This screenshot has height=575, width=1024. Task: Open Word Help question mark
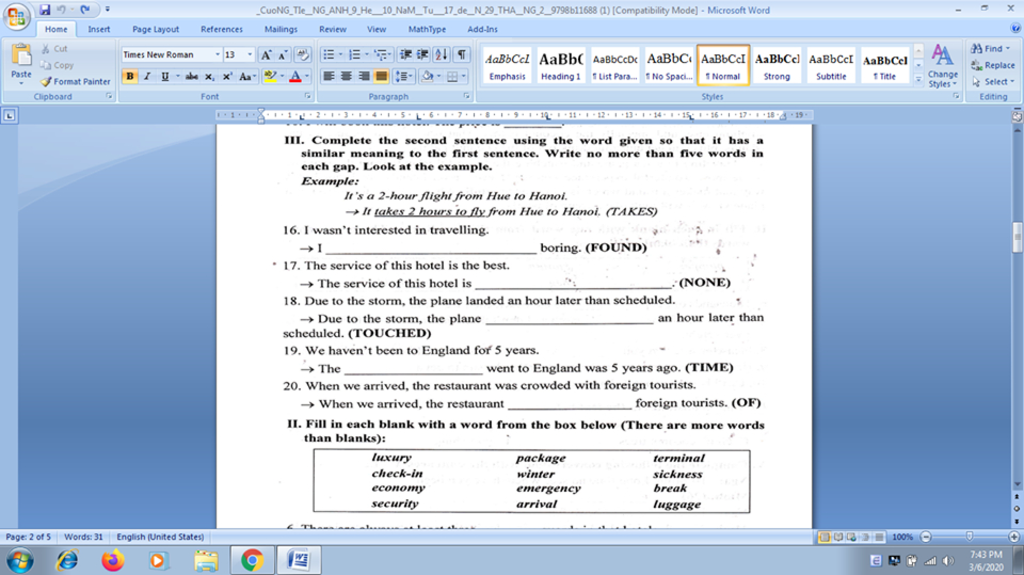[1016, 28]
